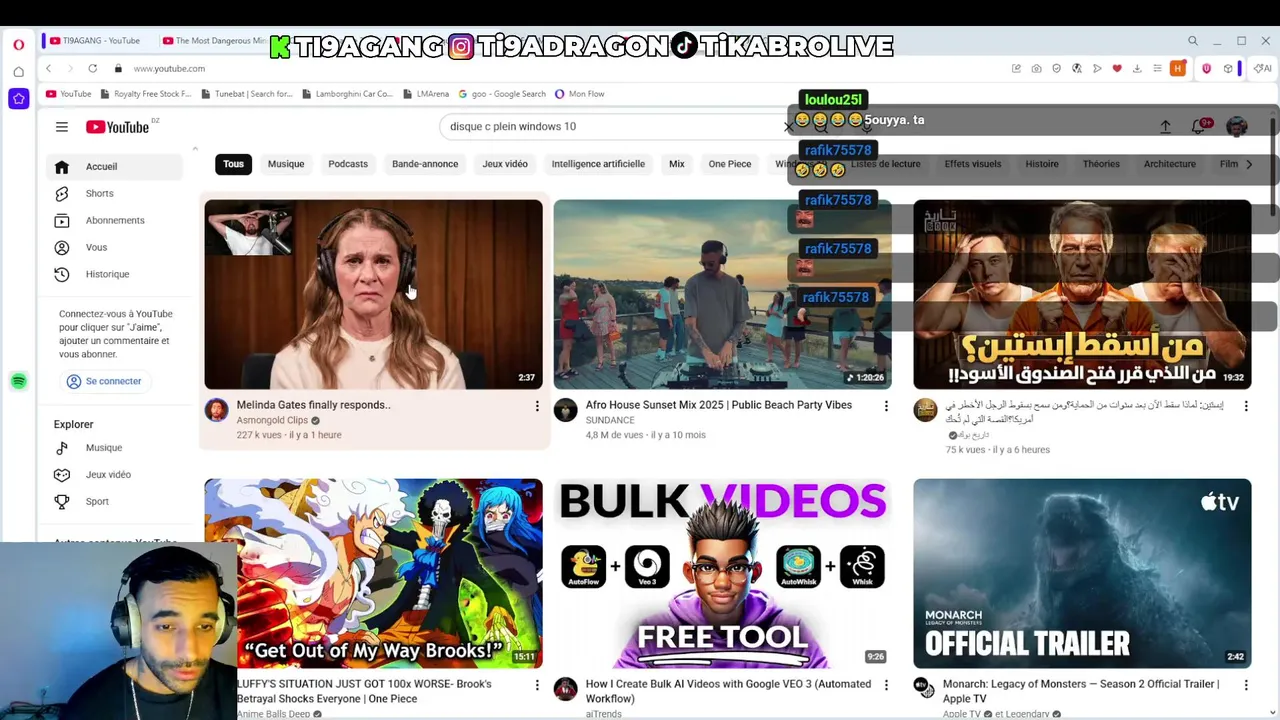Select the Bande-annonce filter chip
Viewport: 1280px width, 720px height.
425,164
